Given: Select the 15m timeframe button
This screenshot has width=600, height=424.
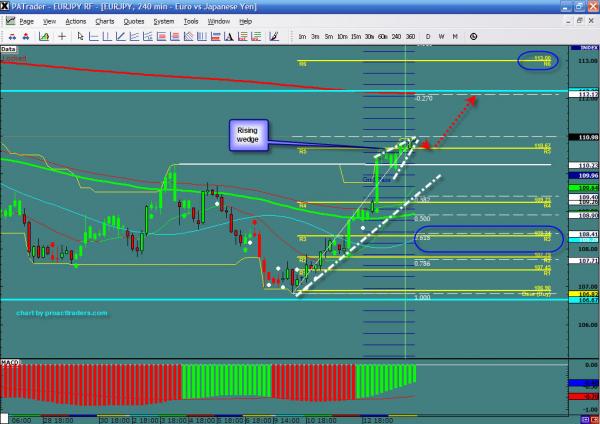Looking at the screenshot, I should tap(356, 35).
